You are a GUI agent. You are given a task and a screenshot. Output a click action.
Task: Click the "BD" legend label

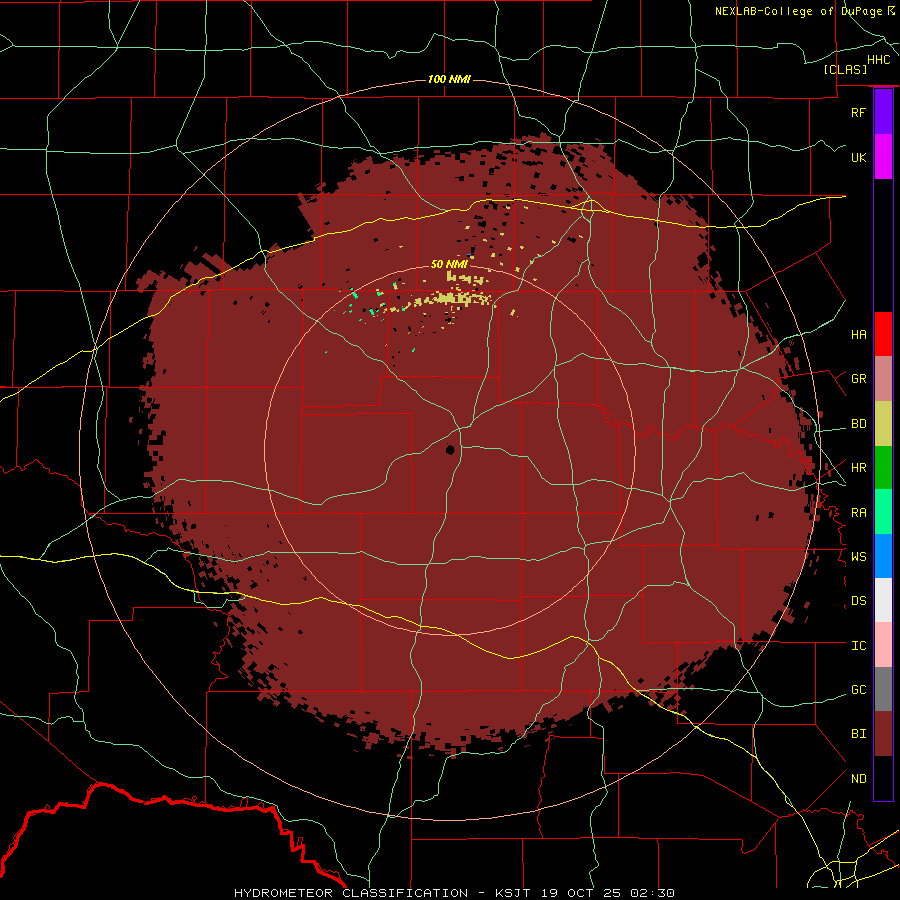(x=858, y=424)
